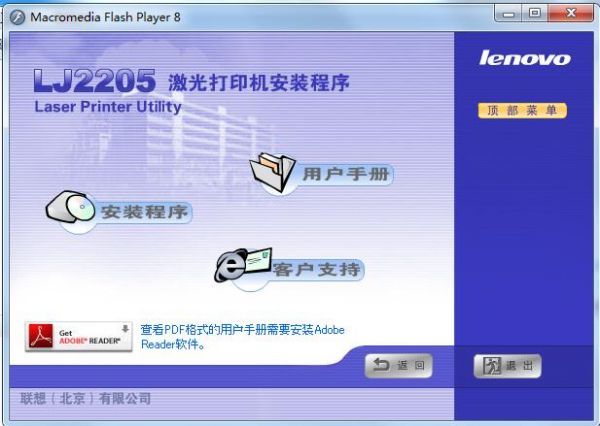The height and width of the screenshot is (426, 600).
Task: Click the lenovo logo
Action: (x=525, y=58)
